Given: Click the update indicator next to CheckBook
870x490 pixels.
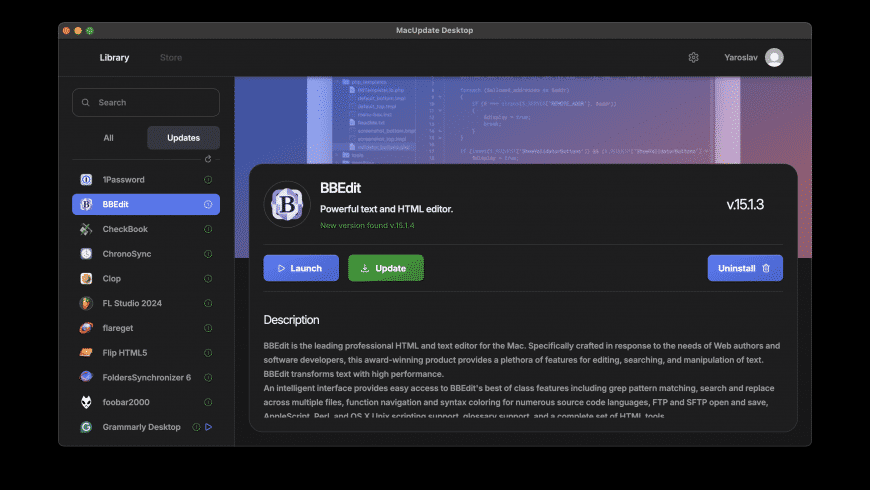Looking at the screenshot, I should click(x=208, y=229).
